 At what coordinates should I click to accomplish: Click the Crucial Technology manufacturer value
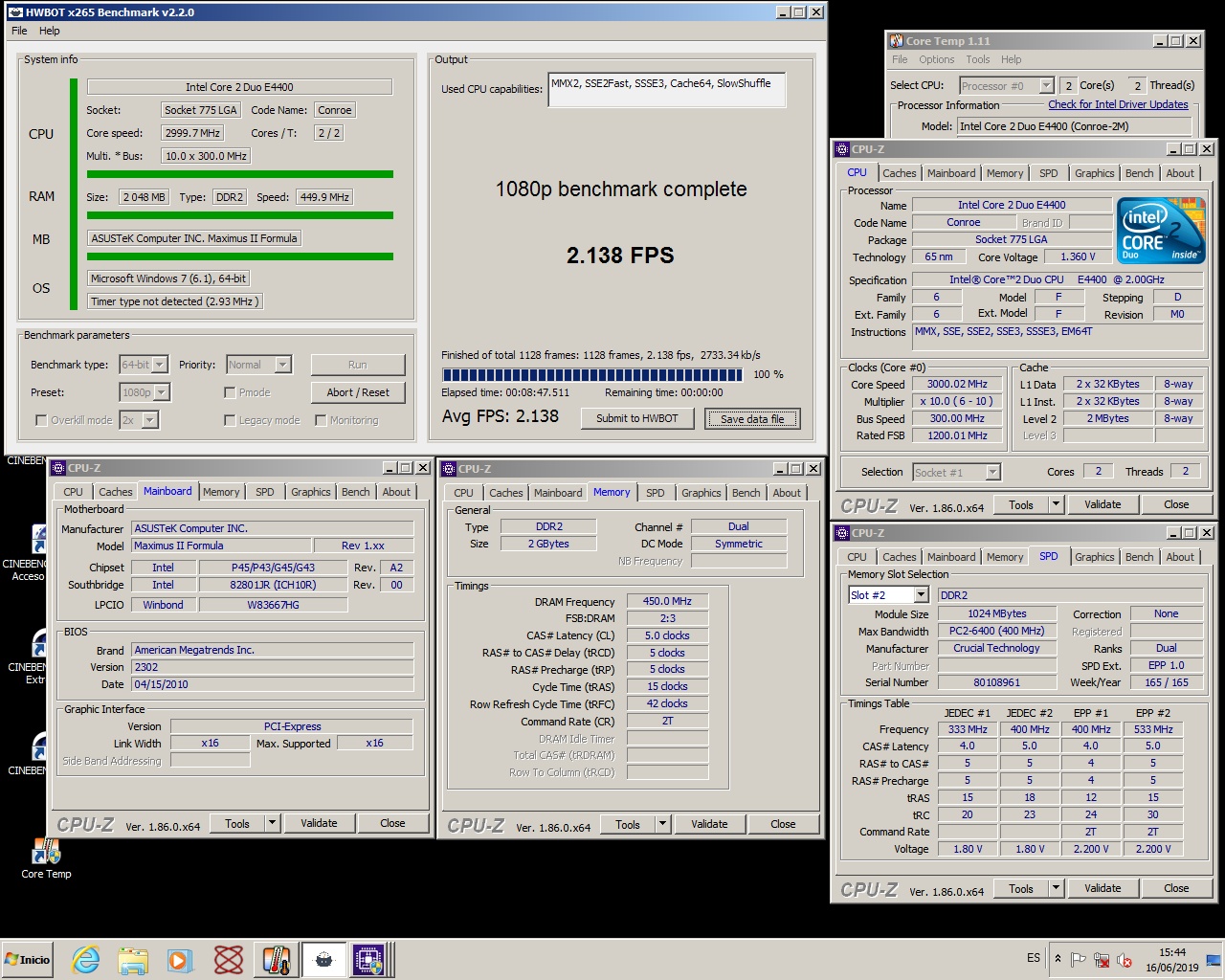coord(996,649)
